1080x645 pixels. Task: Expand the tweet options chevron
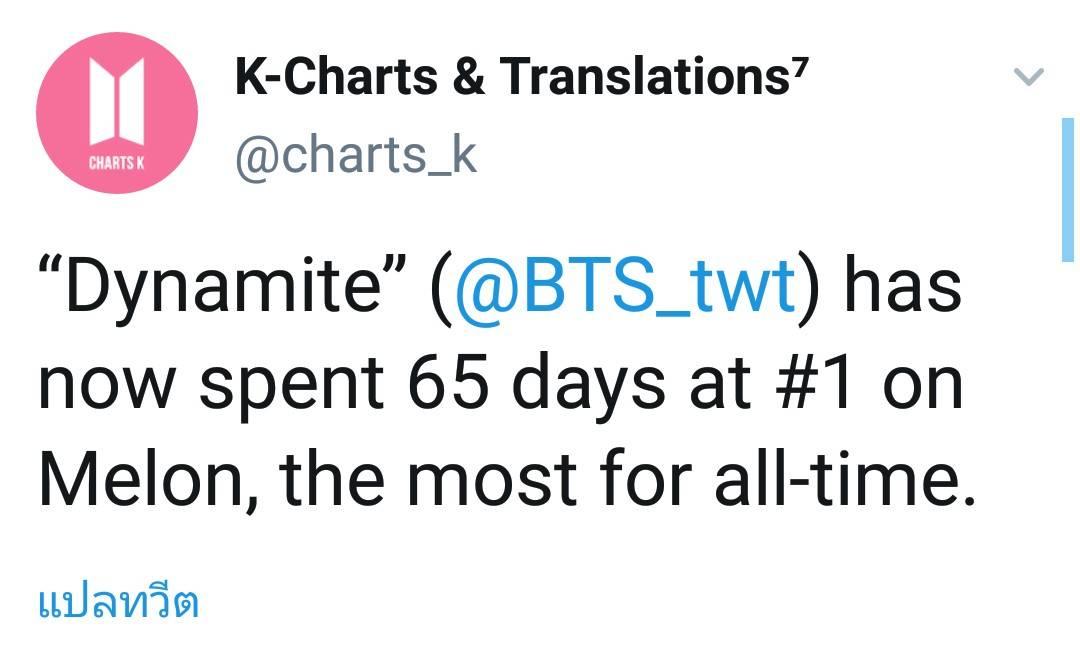(1029, 75)
